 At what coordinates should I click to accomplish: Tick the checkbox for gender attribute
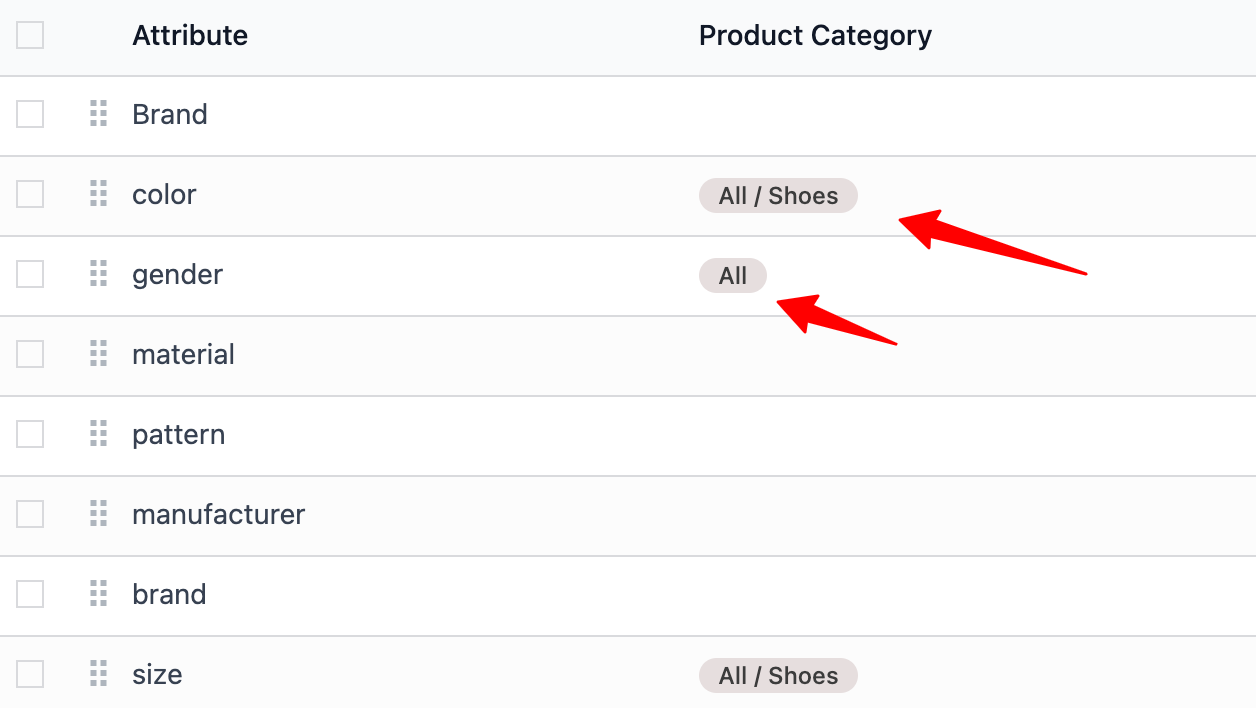30,274
